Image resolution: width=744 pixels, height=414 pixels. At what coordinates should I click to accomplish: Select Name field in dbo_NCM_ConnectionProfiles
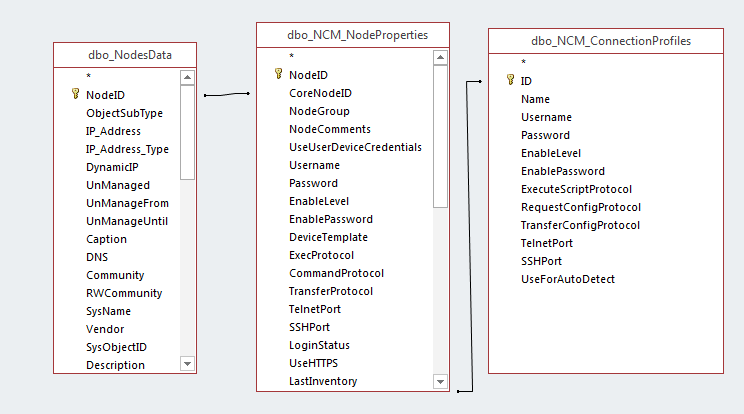[535, 100]
